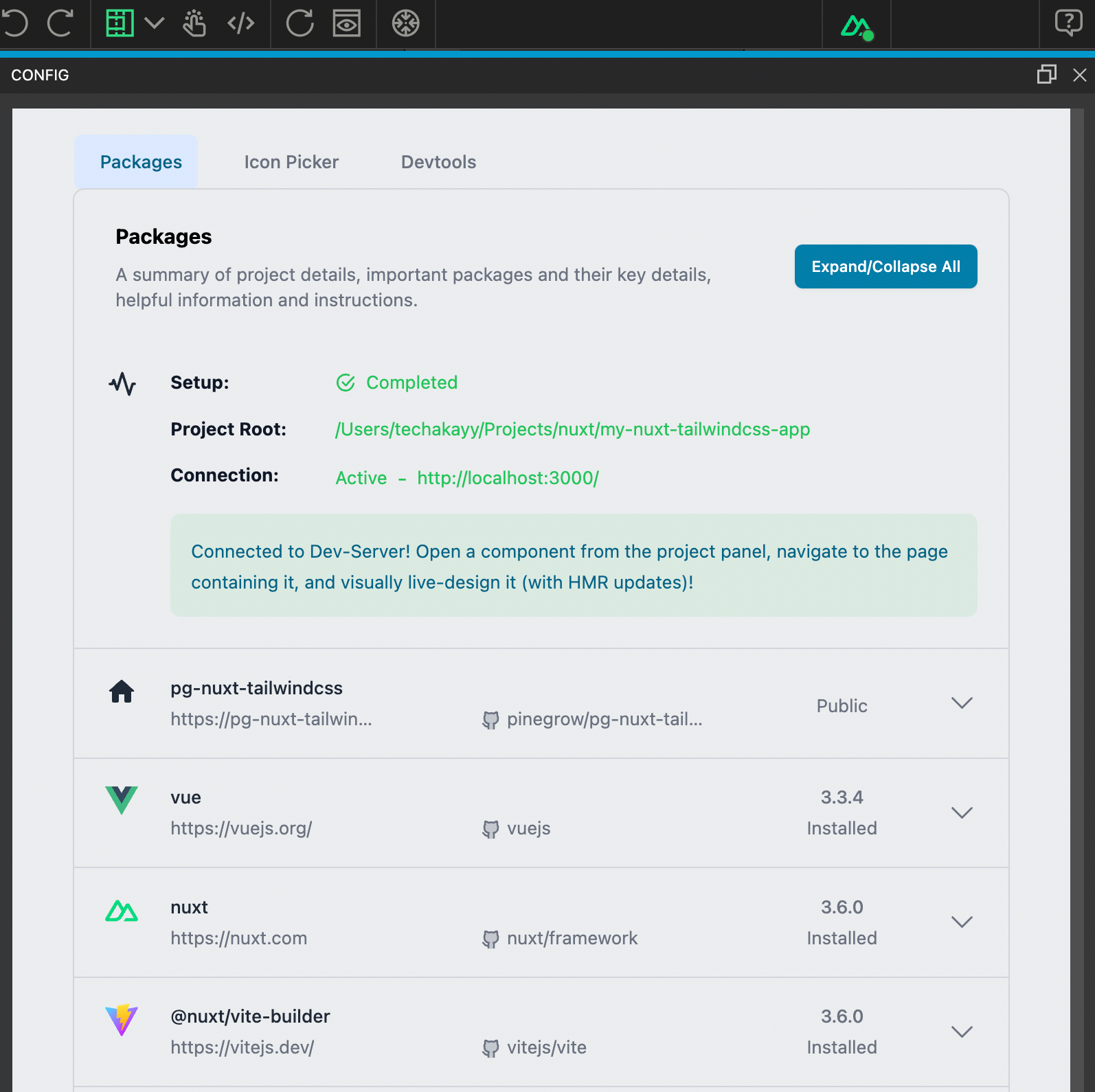The width and height of the screenshot is (1095, 1092).
Task: Close the CONFIG panel
Action: tap(1080, 75)
